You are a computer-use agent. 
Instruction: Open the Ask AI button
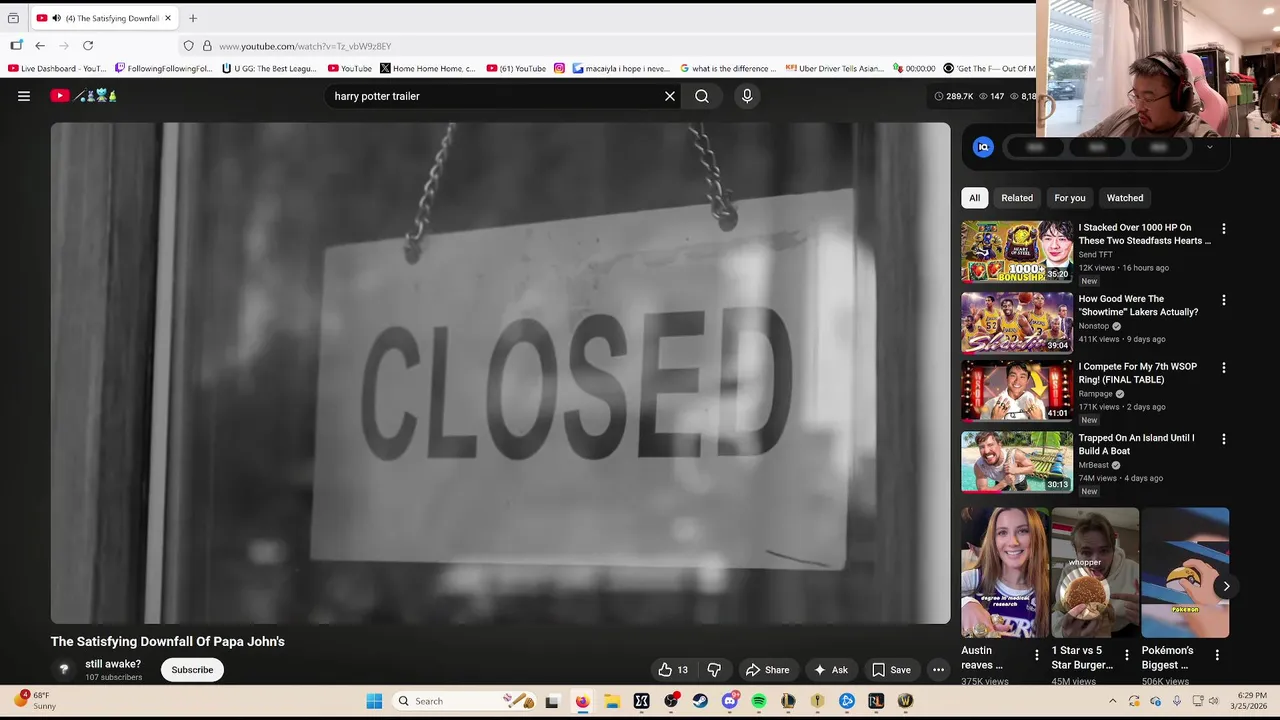831,670
